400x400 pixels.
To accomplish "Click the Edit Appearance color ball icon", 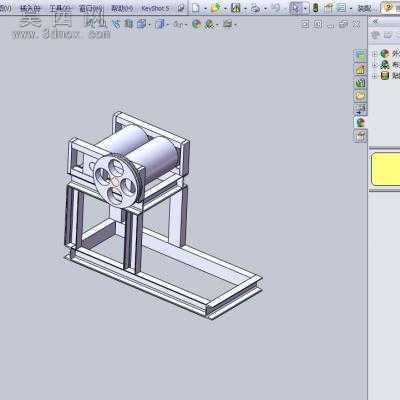I will [x=197, y=24].
